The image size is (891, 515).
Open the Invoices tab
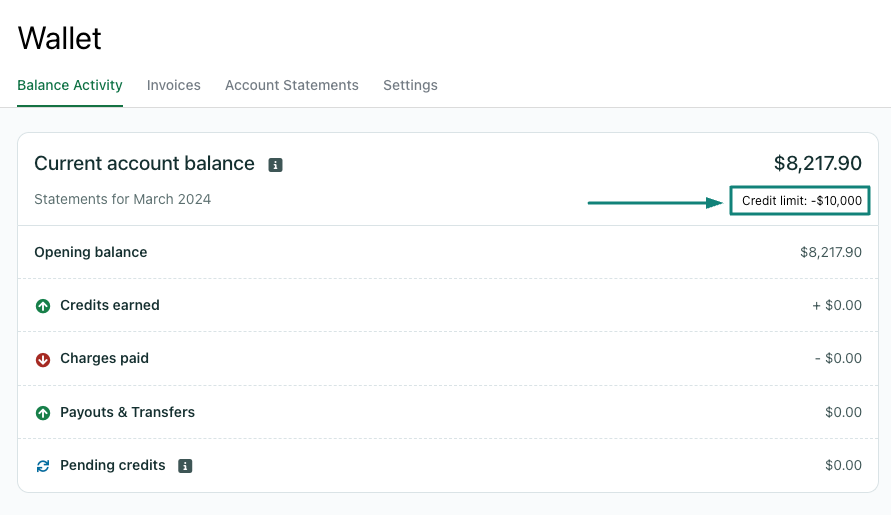point(174,85)
